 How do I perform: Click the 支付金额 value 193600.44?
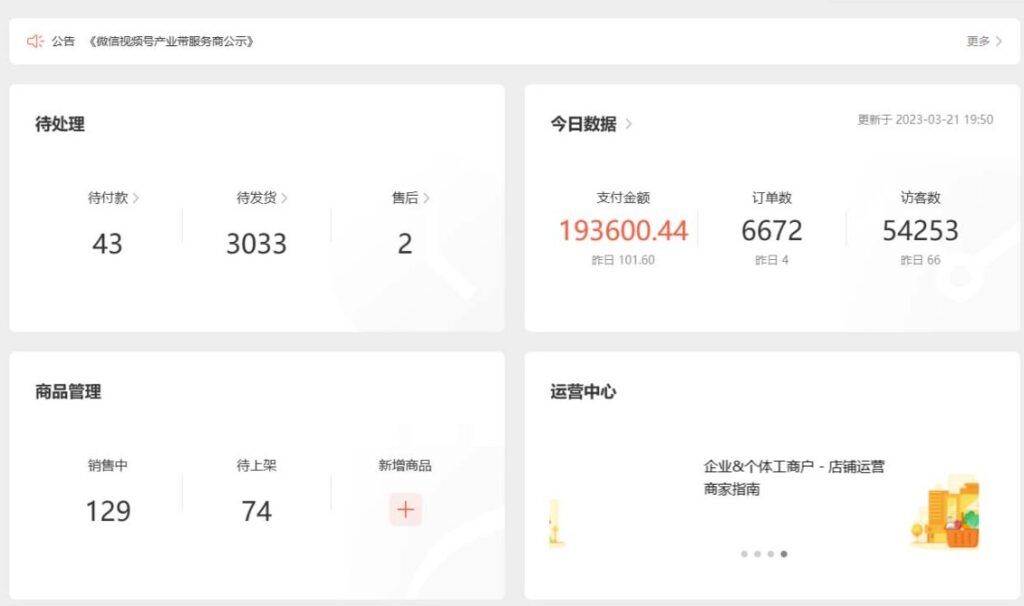tap(623, 231)
